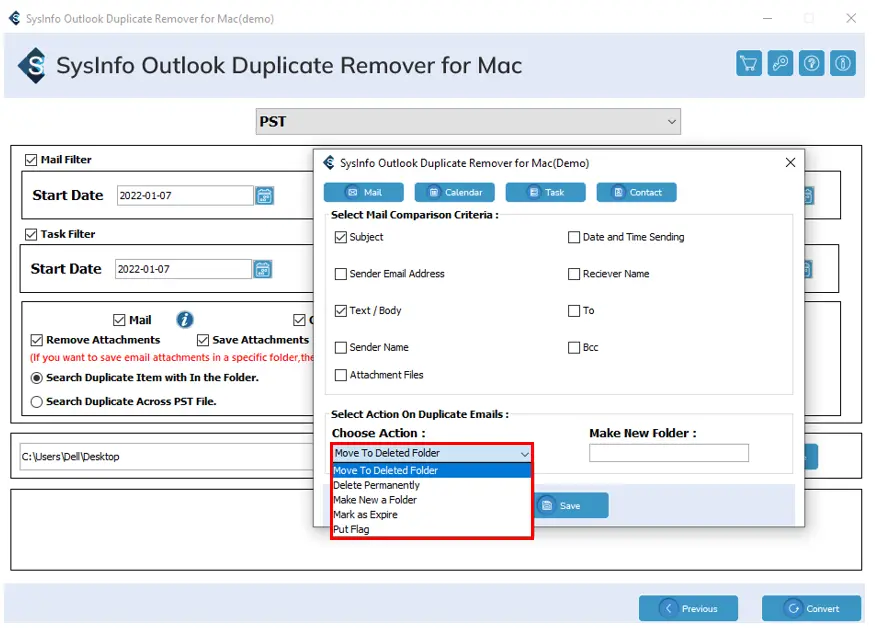The width and height of the screenshot is (875, 628).
Task: Open calendar picker for Mail Filter start date
Action: (264, 196)
